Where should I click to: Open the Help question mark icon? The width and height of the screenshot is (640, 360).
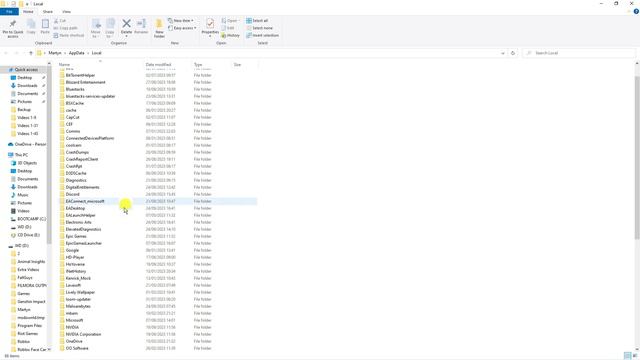tap(636, 12)
